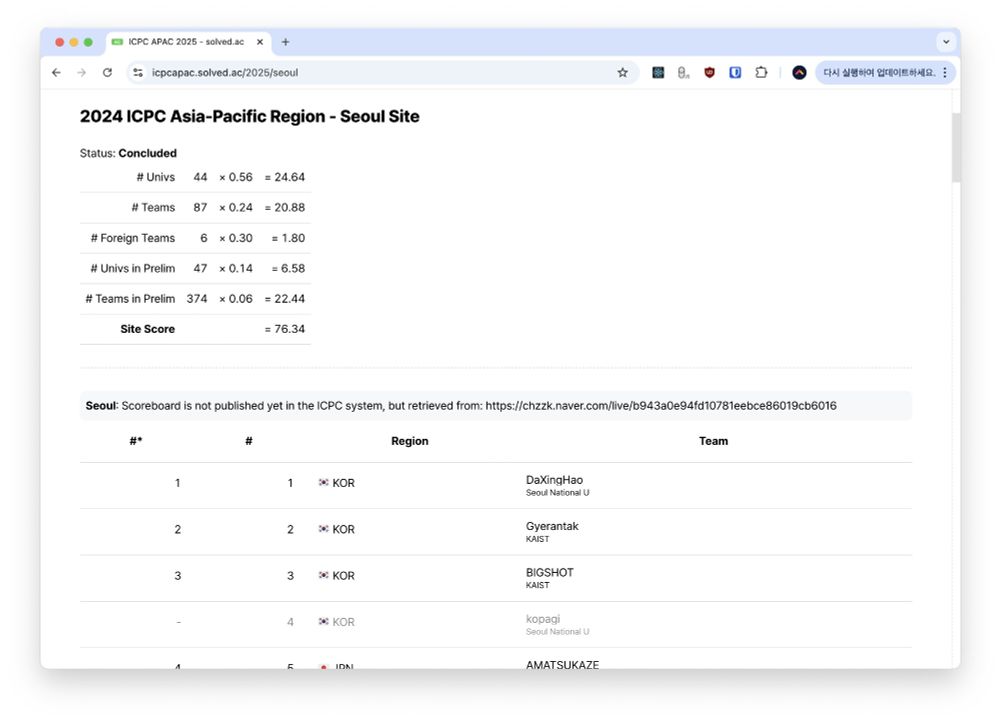The image size is (1000, 721).
Task: Open the Extensions puzzle menu
Action: pos(761,73)
